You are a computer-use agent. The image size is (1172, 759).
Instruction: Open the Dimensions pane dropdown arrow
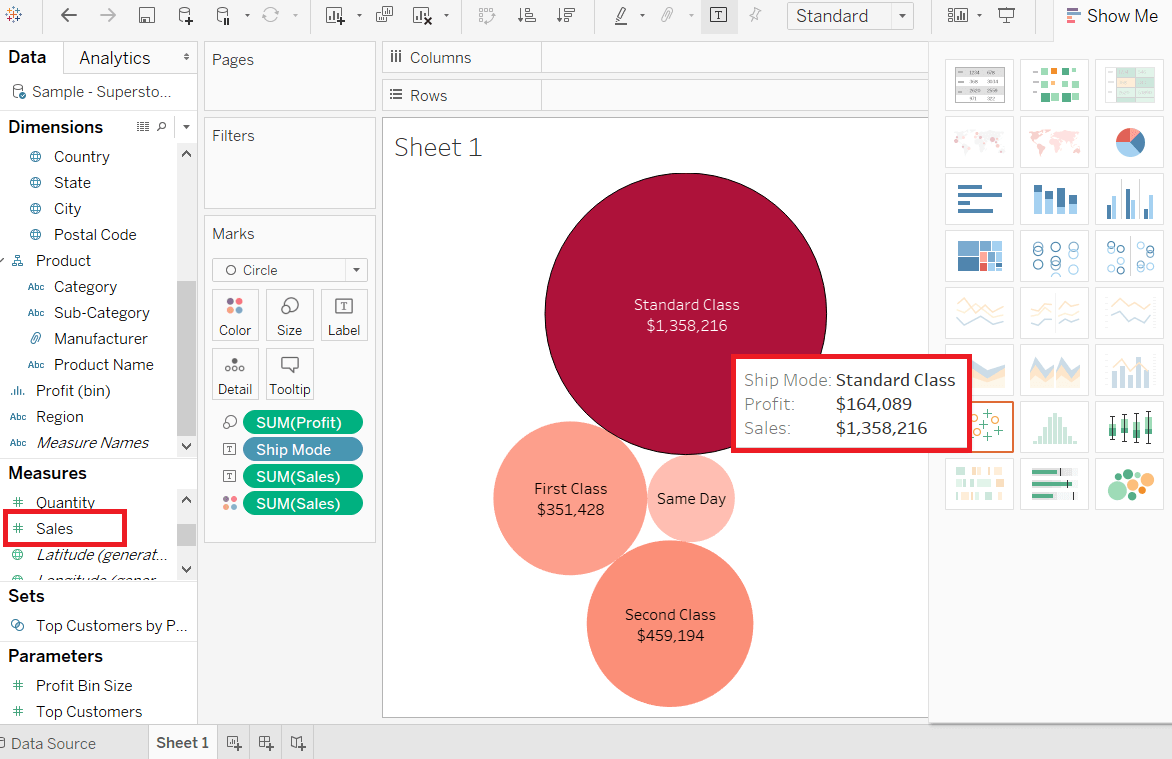[x=186, y=127]
